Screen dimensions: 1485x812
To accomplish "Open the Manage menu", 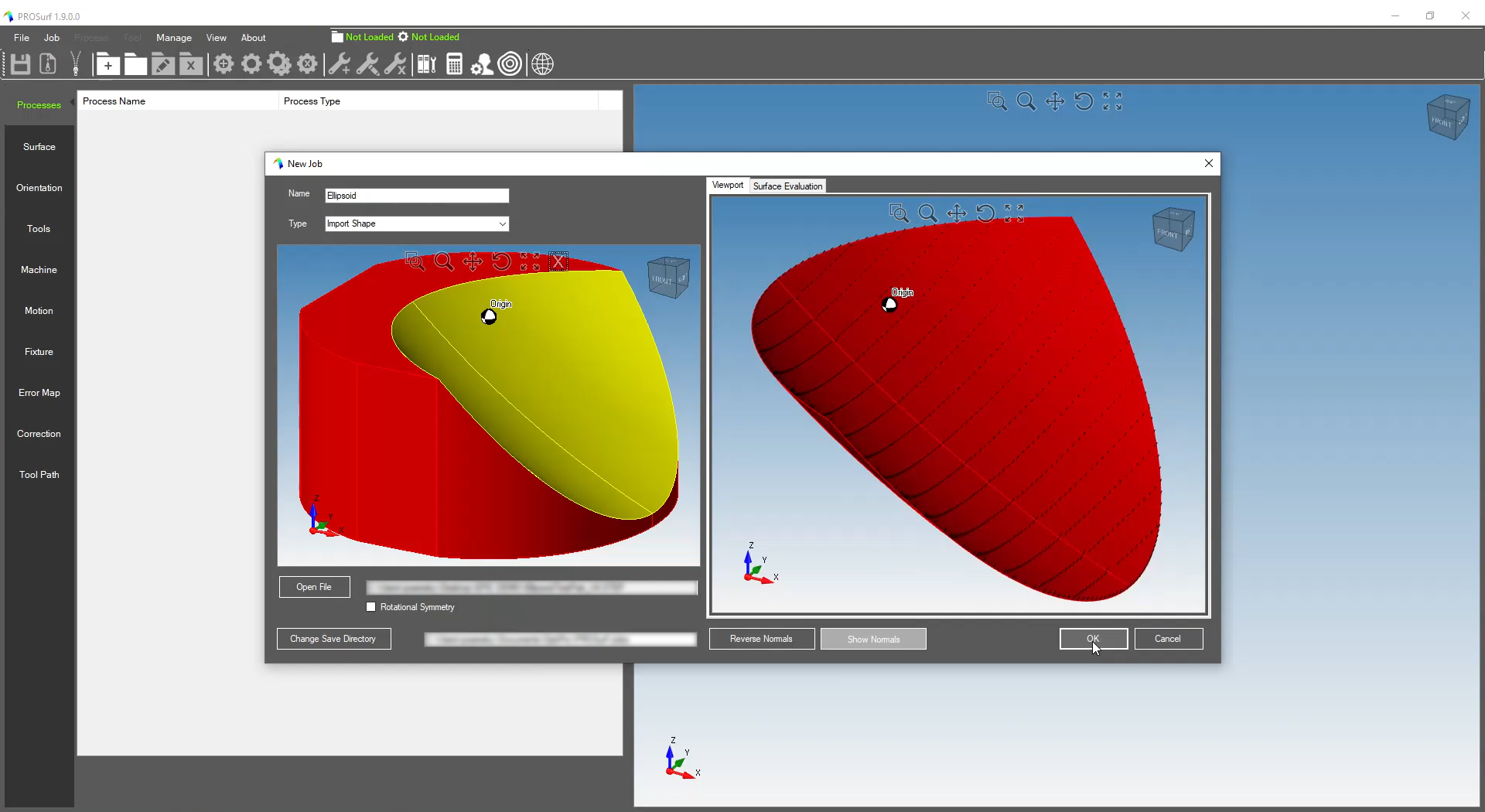I will [x=174, y=37].
